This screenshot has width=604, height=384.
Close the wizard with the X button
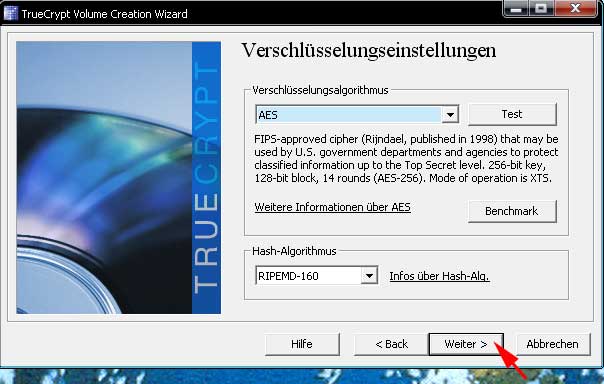[x=575, y=8]
